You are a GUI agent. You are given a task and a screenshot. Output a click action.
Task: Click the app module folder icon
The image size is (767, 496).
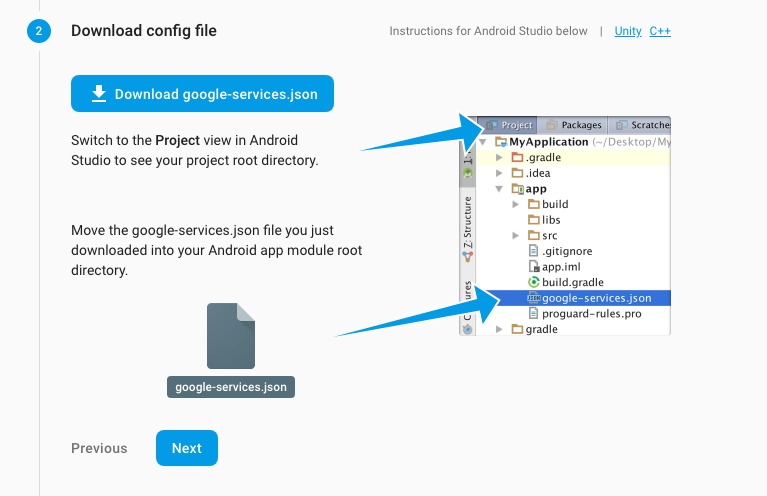(x=518, y=189)
